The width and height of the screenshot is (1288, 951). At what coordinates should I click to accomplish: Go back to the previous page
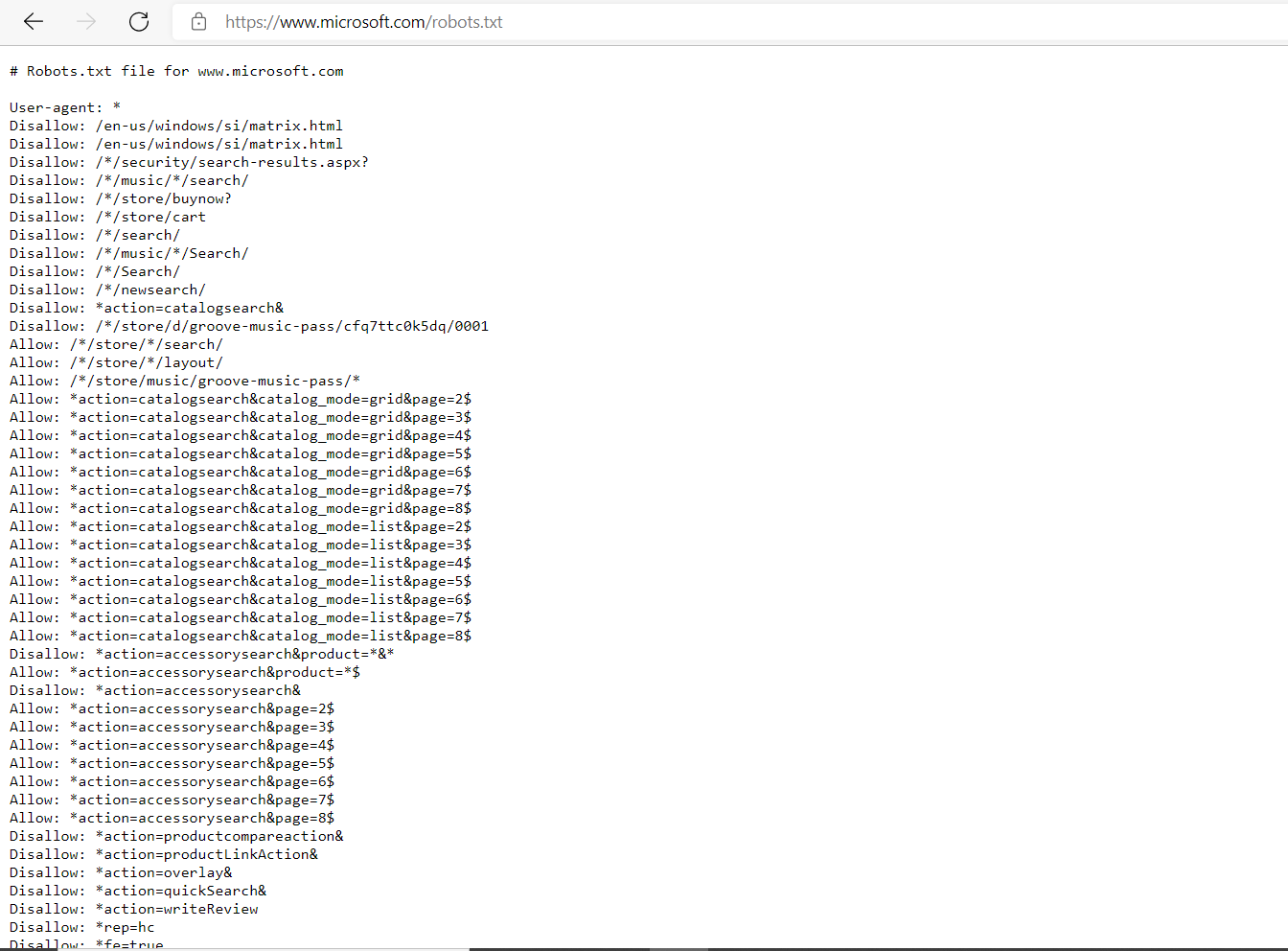(x=34, y=21)
